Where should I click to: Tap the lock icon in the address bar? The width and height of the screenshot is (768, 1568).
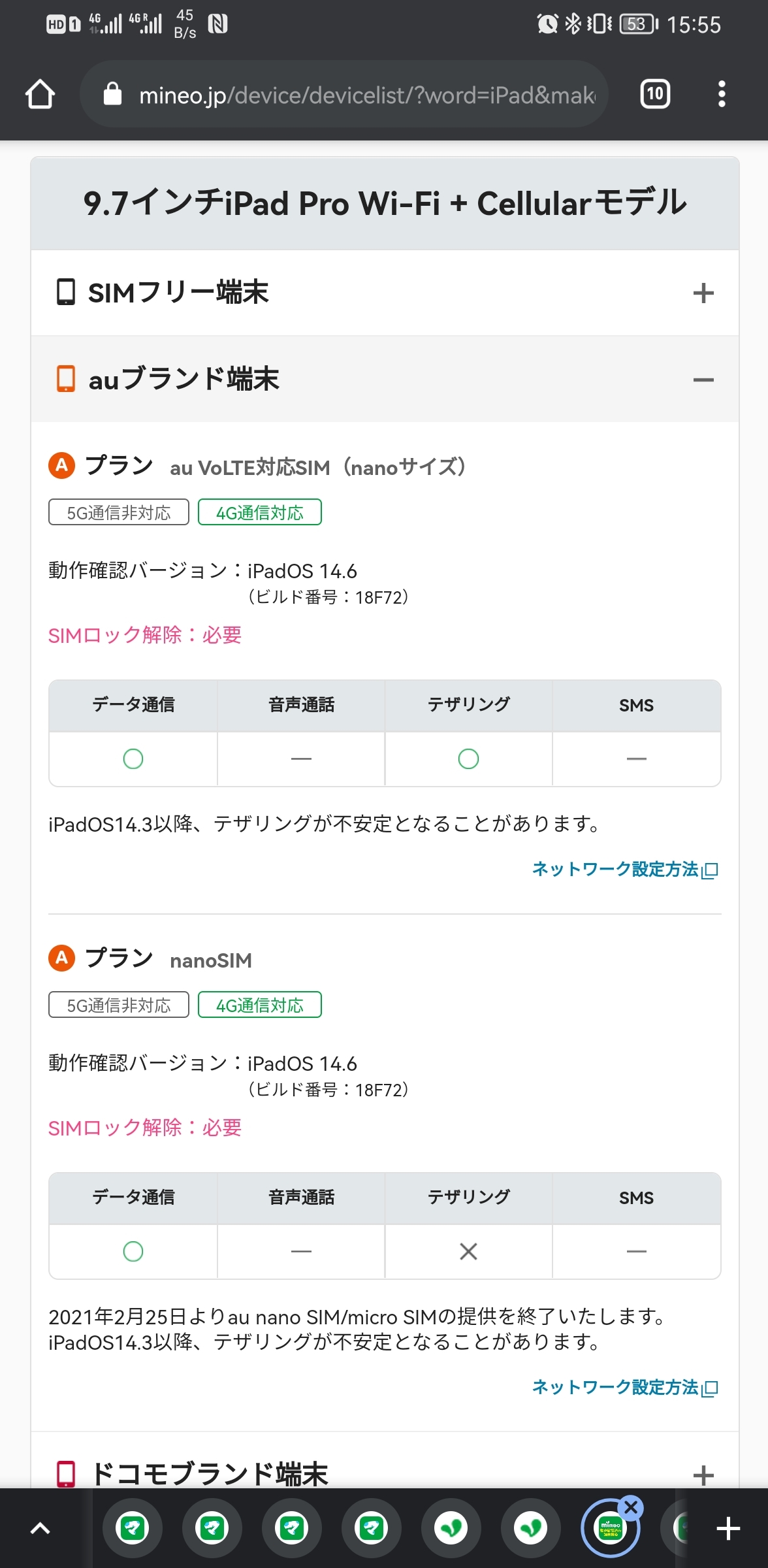113,94
